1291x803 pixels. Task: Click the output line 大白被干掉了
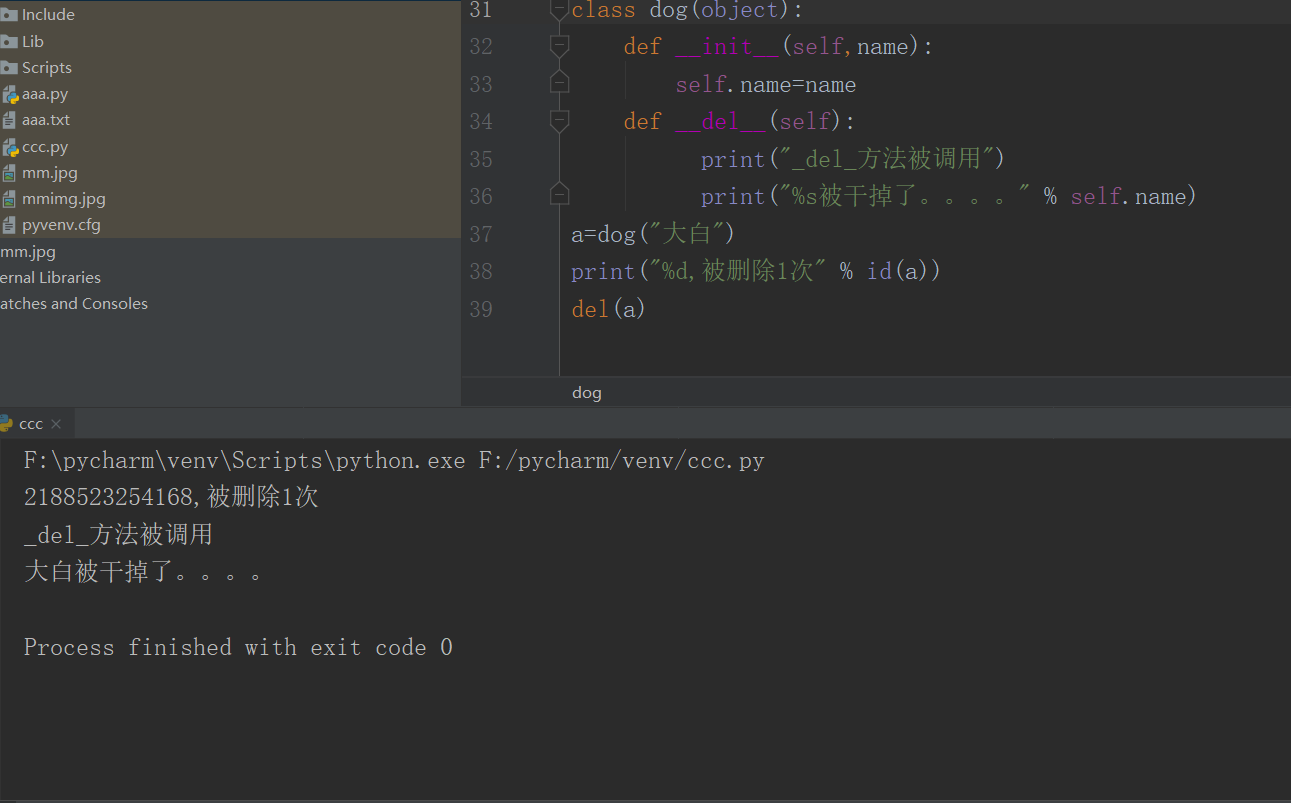click(144, 573)
